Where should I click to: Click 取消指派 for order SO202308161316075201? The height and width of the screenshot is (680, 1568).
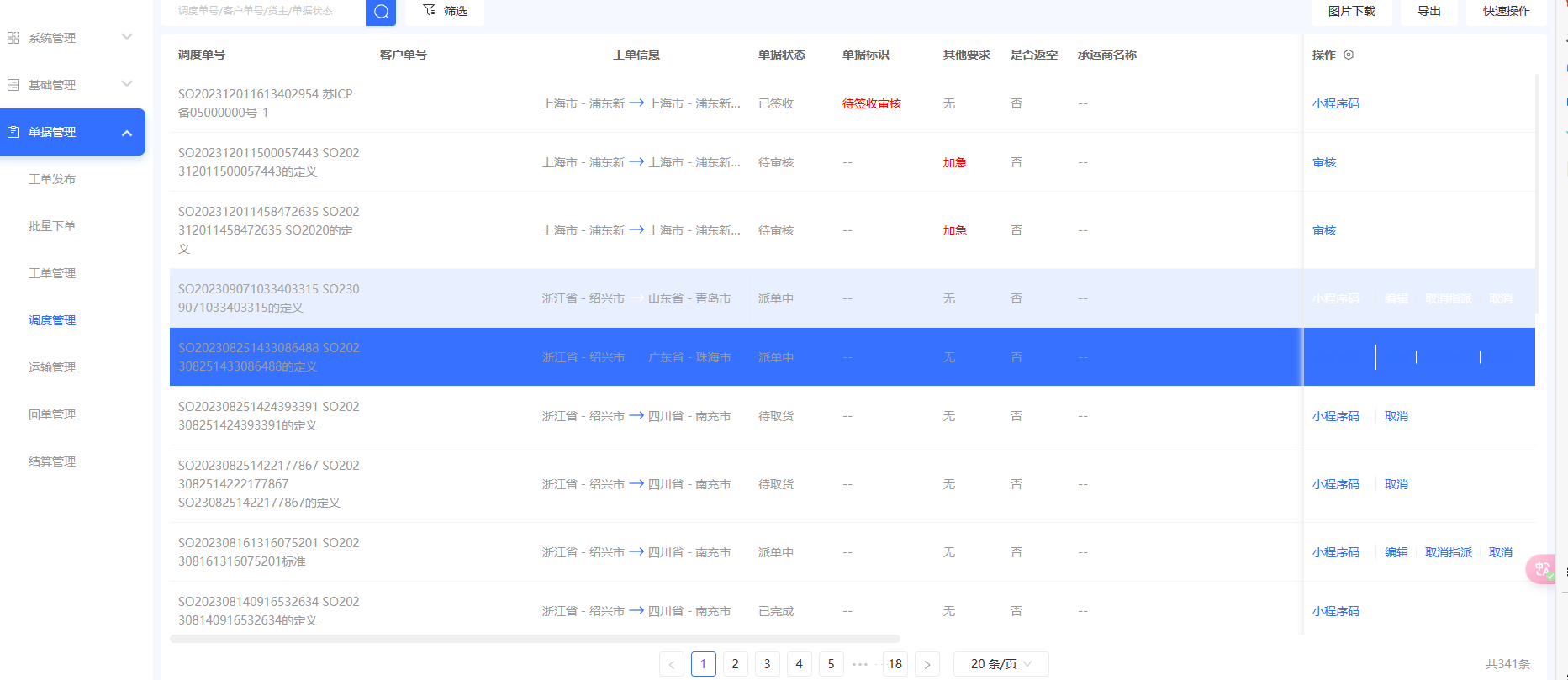pos(1449,552)
